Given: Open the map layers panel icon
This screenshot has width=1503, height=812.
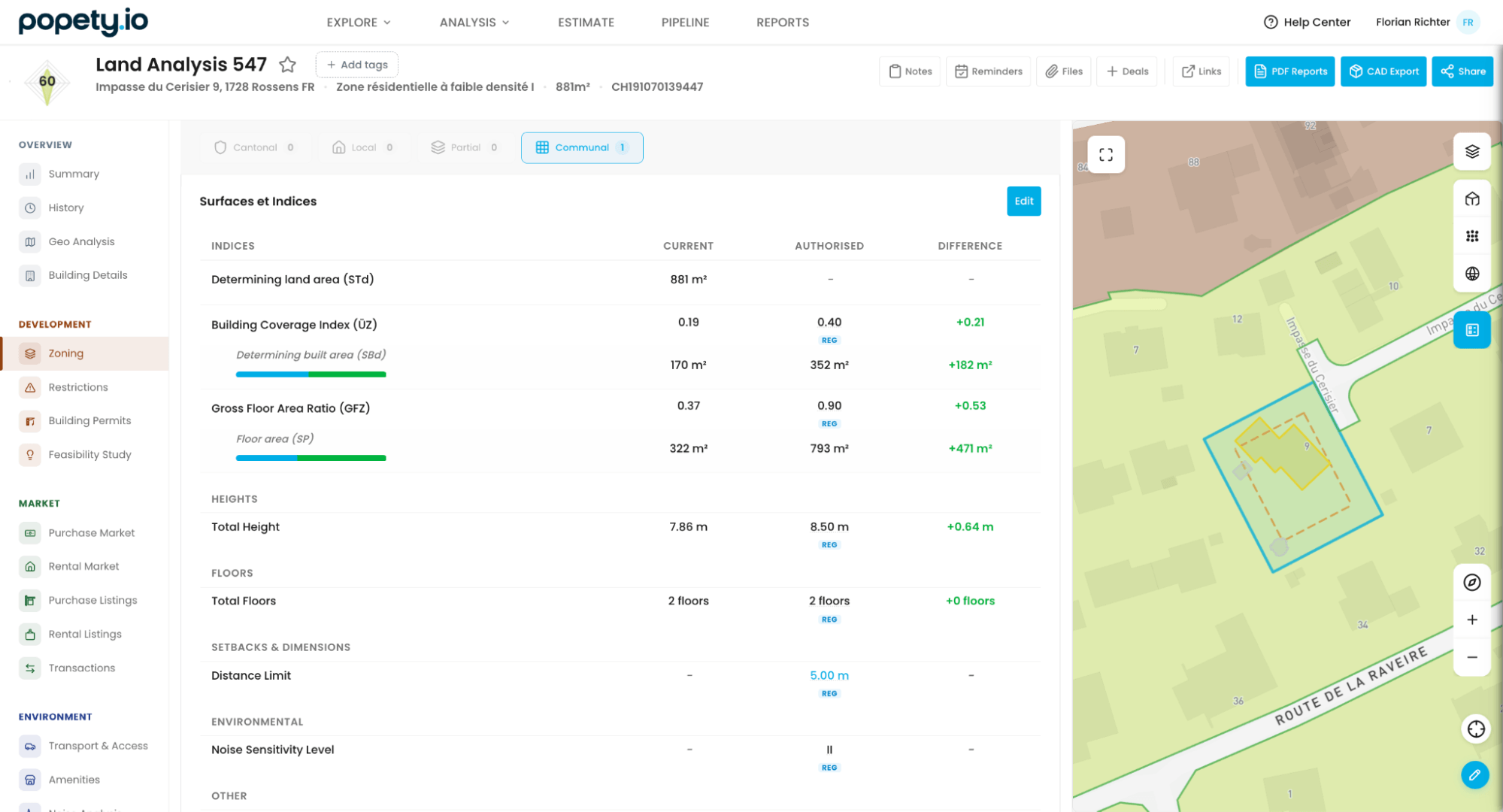Looking at the screenshot, I should [x=1472, y=152].
